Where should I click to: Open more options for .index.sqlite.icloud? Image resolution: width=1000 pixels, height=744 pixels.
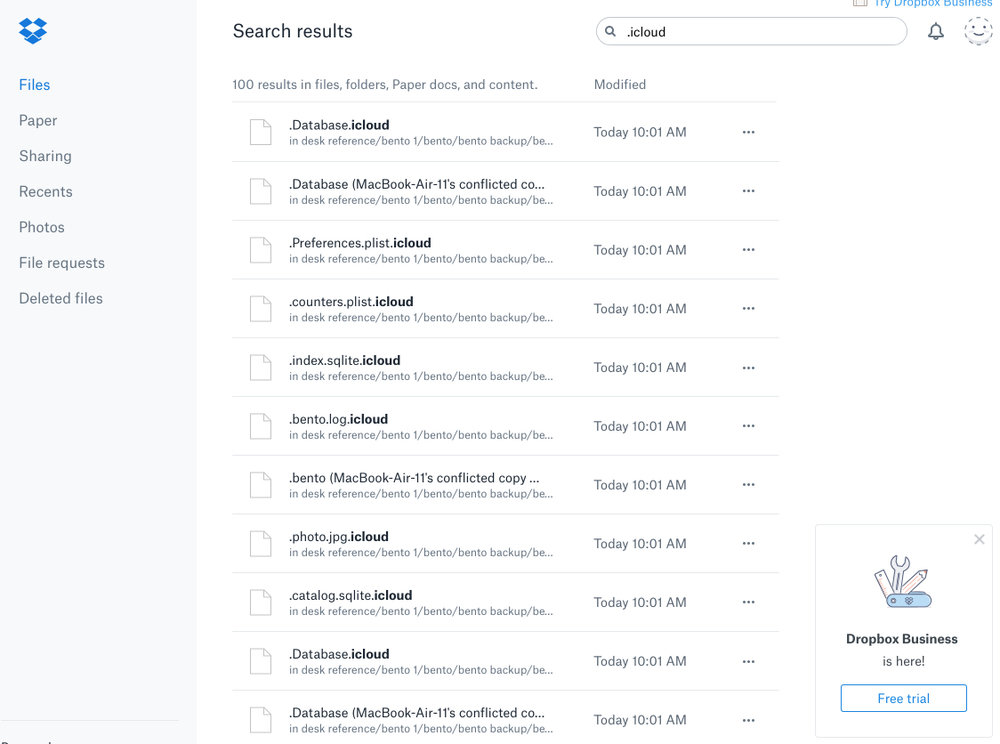click(748, 368)
